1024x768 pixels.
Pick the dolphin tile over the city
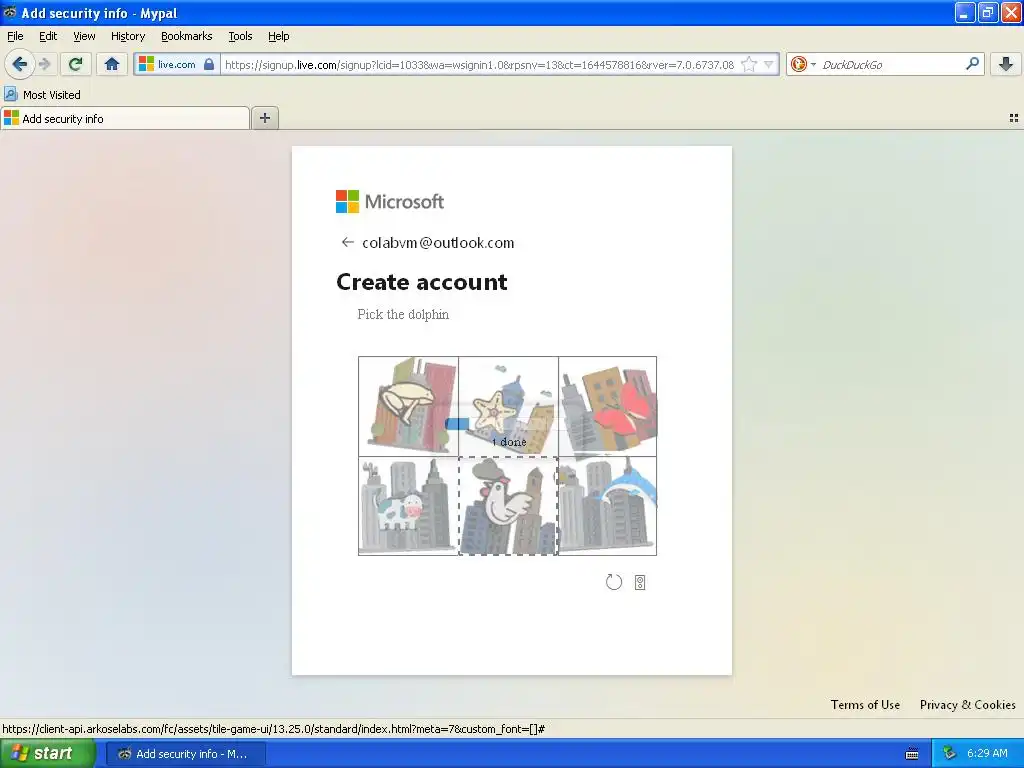(607, 506)
